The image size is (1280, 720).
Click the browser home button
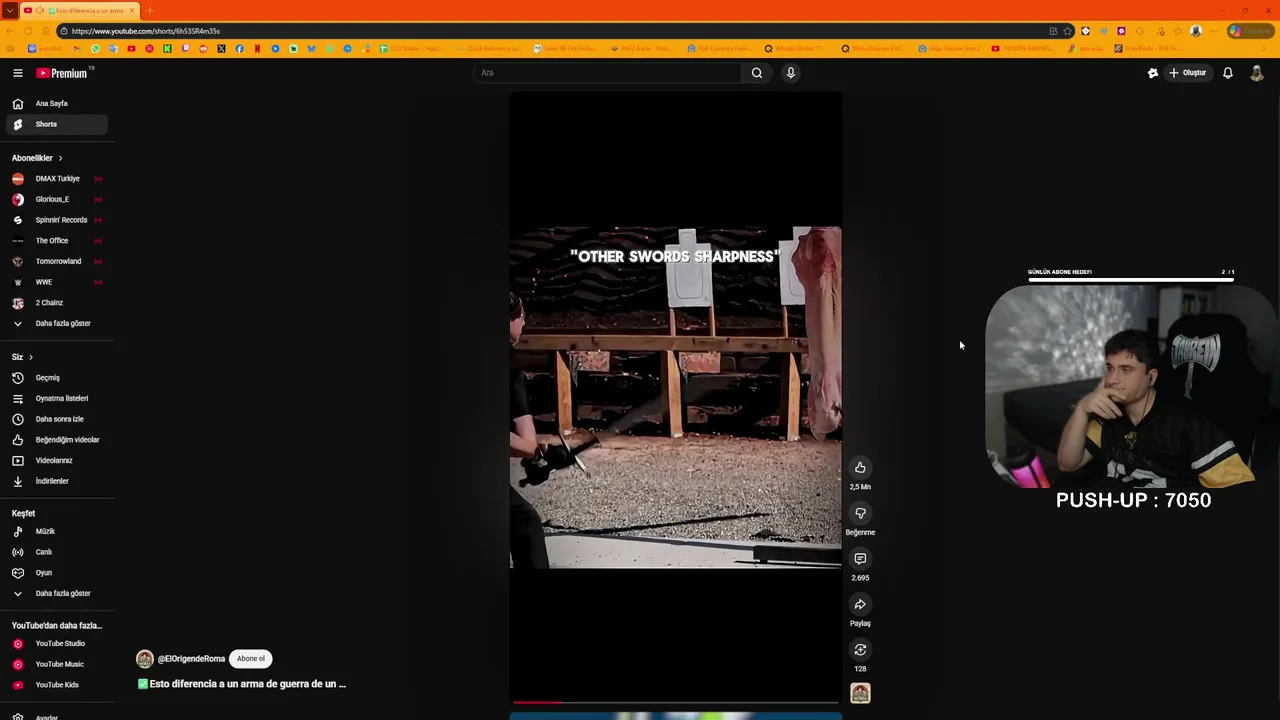click(x=46, y=31)
